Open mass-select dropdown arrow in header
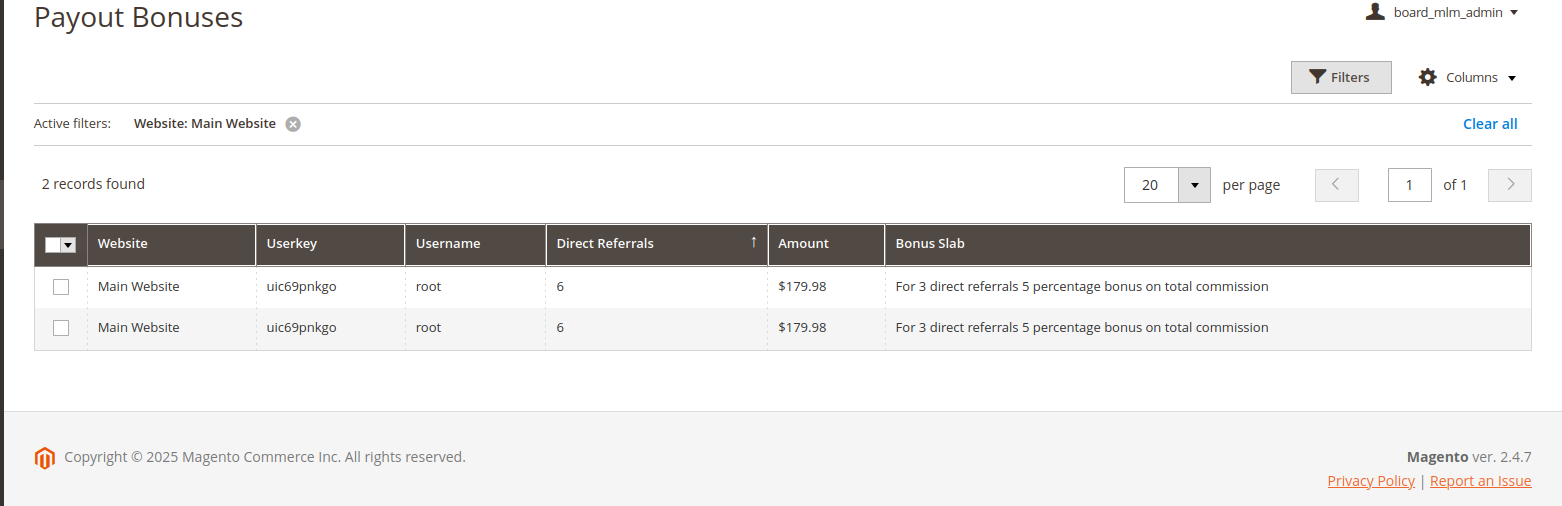 [68, 245]
